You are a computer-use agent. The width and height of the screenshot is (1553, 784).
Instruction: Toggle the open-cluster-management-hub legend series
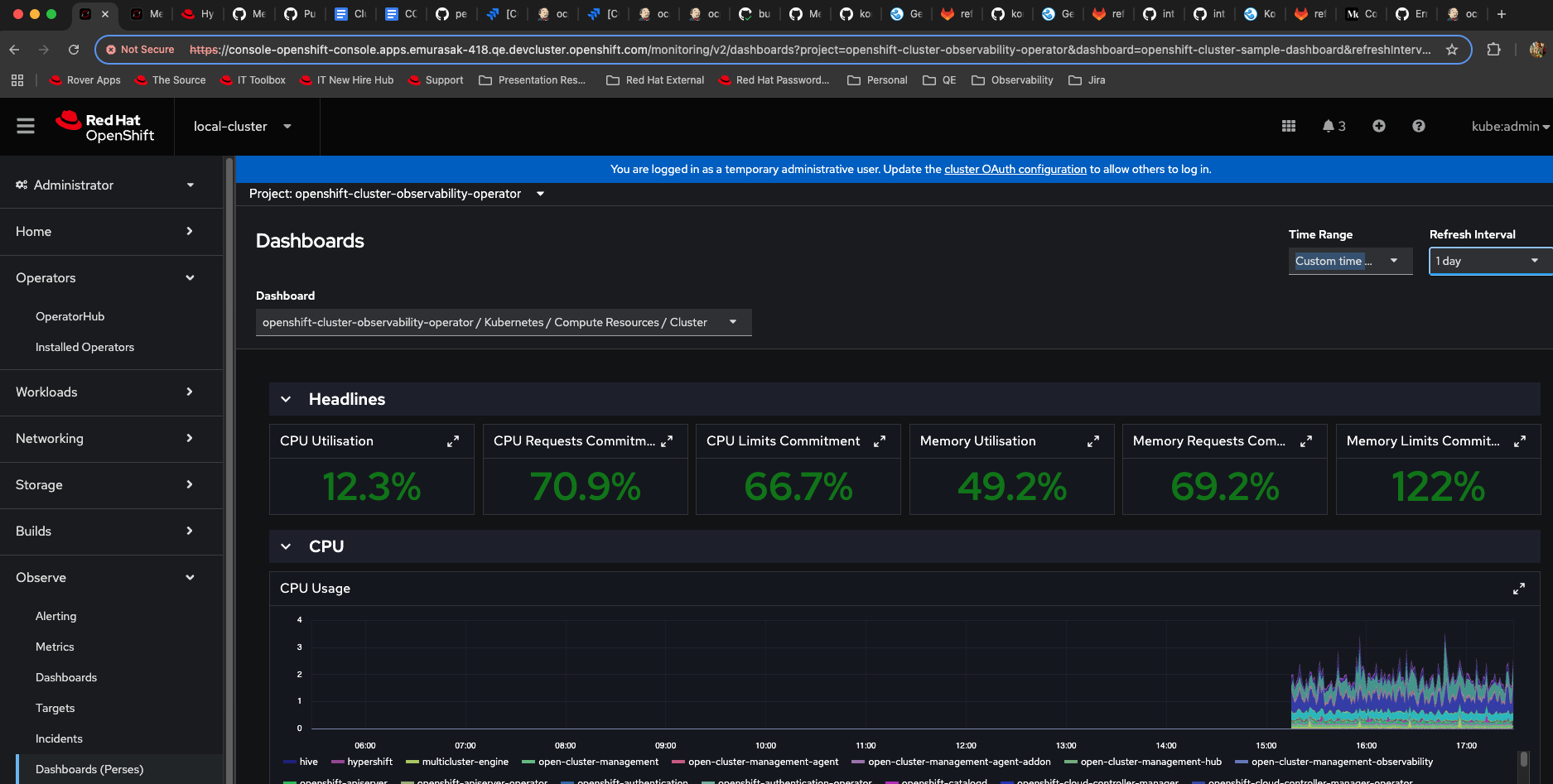(x=1143, y=762)
